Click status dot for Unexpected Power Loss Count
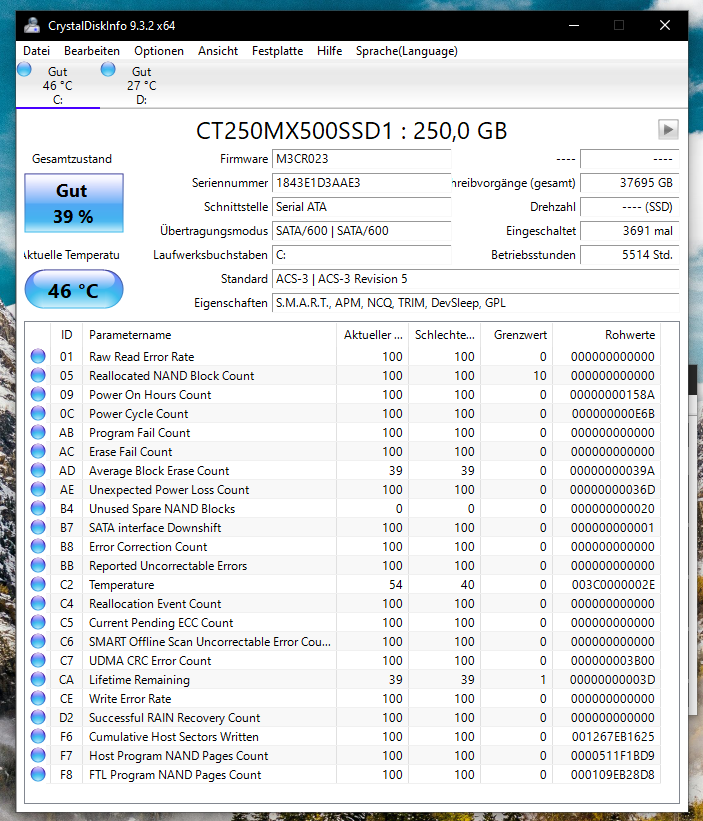 38,489
